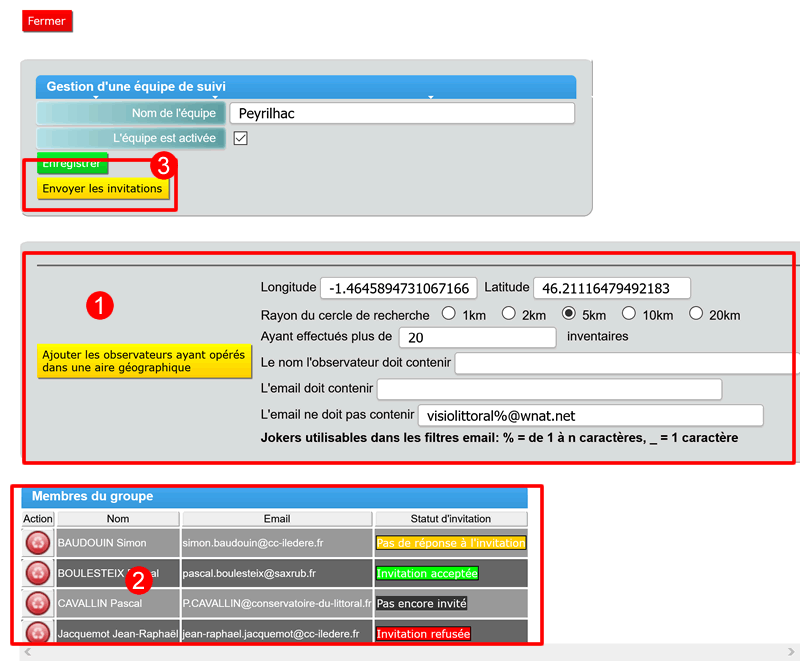Click the Latitude input field
The height and width of the screenshot is (669, 800).
click(612, 288)
